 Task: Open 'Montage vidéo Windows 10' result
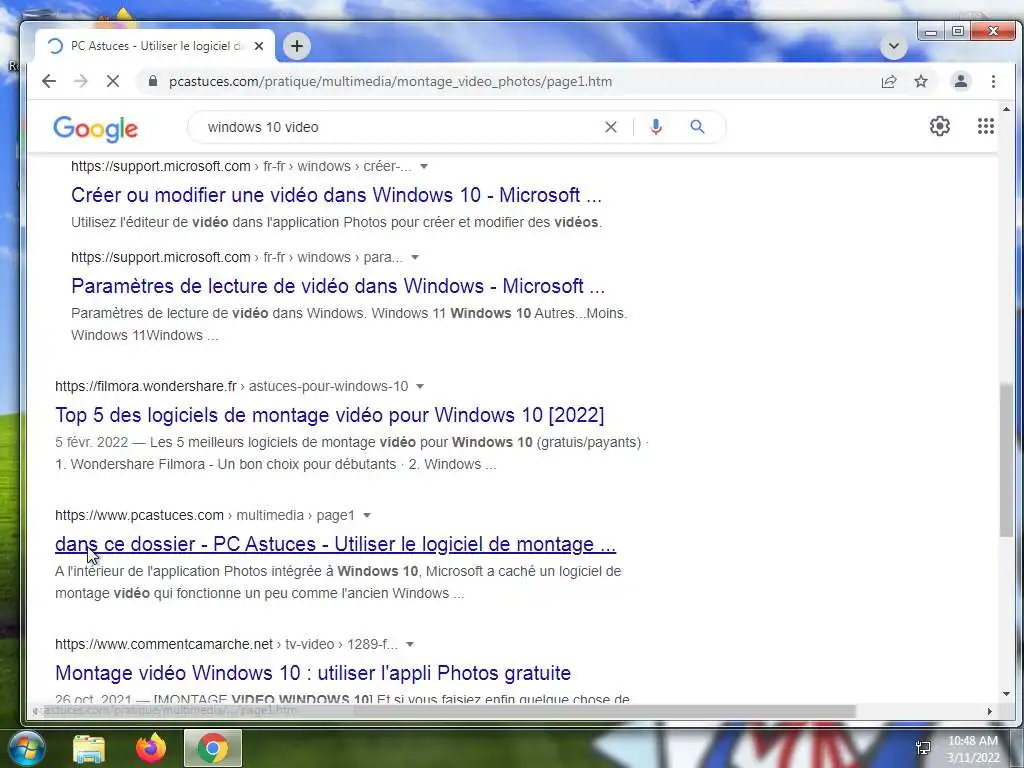313,673
